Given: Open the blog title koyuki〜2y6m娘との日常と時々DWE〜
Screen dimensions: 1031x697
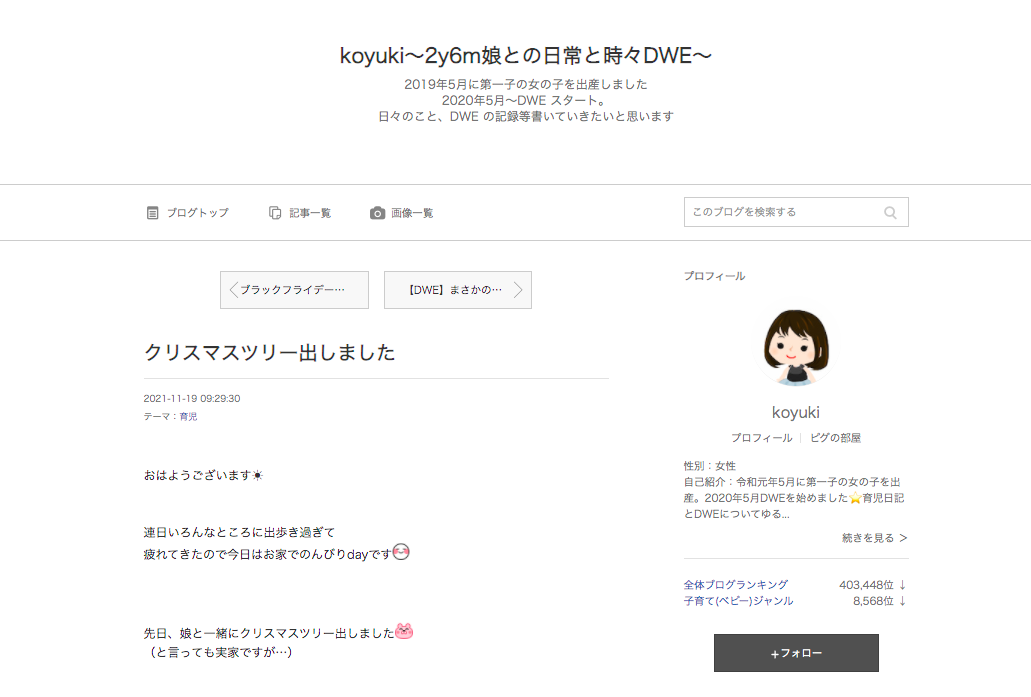Looking at the screenshot, I should [x=525, y=56].
